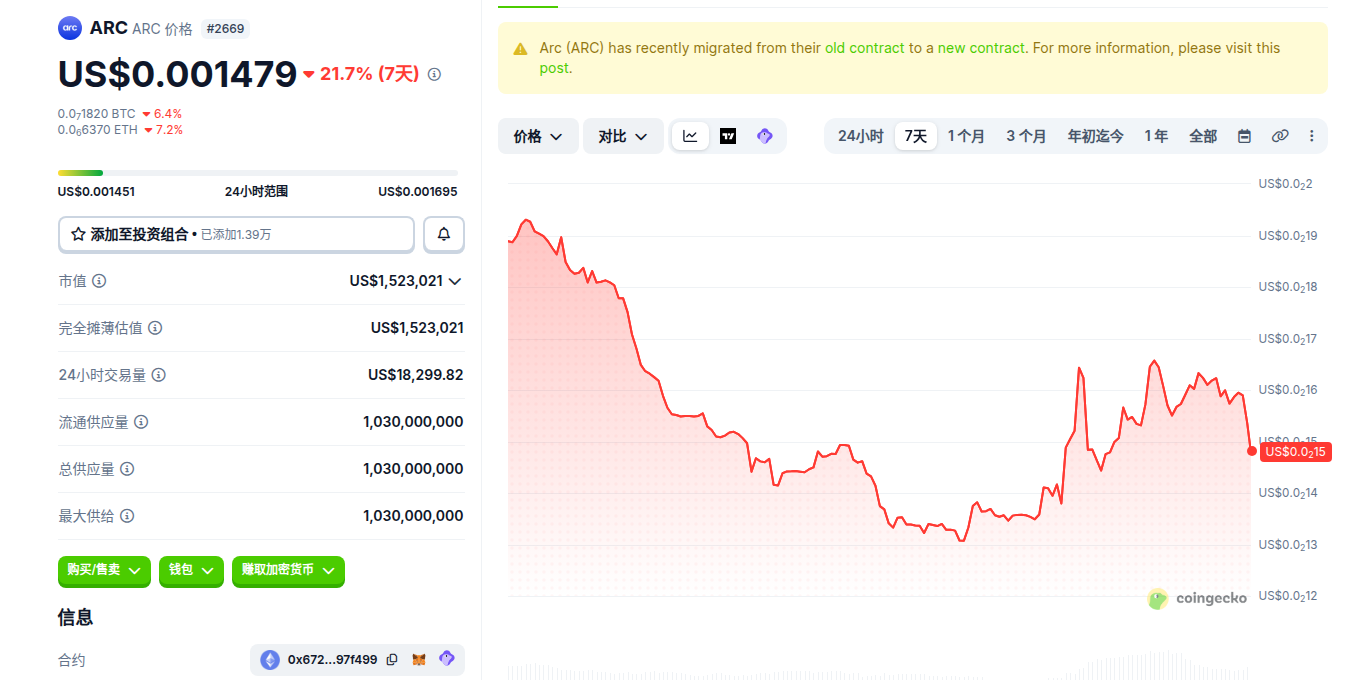Viewport: 1360px width, 680px height.
Task: Click 添加至投资组合 button
Action: (x=236, y=234)
